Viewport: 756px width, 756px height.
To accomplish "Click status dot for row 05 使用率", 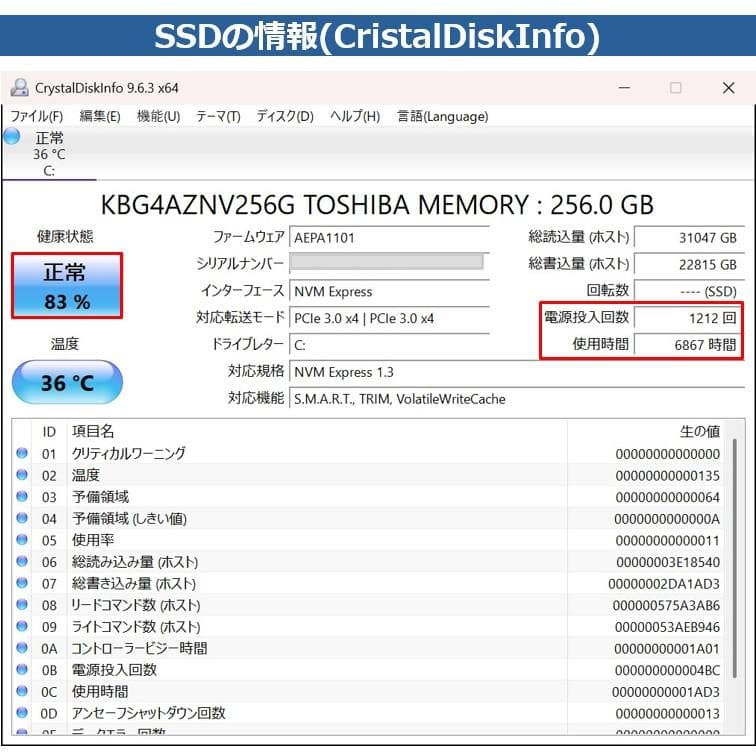I will point(22,540).
